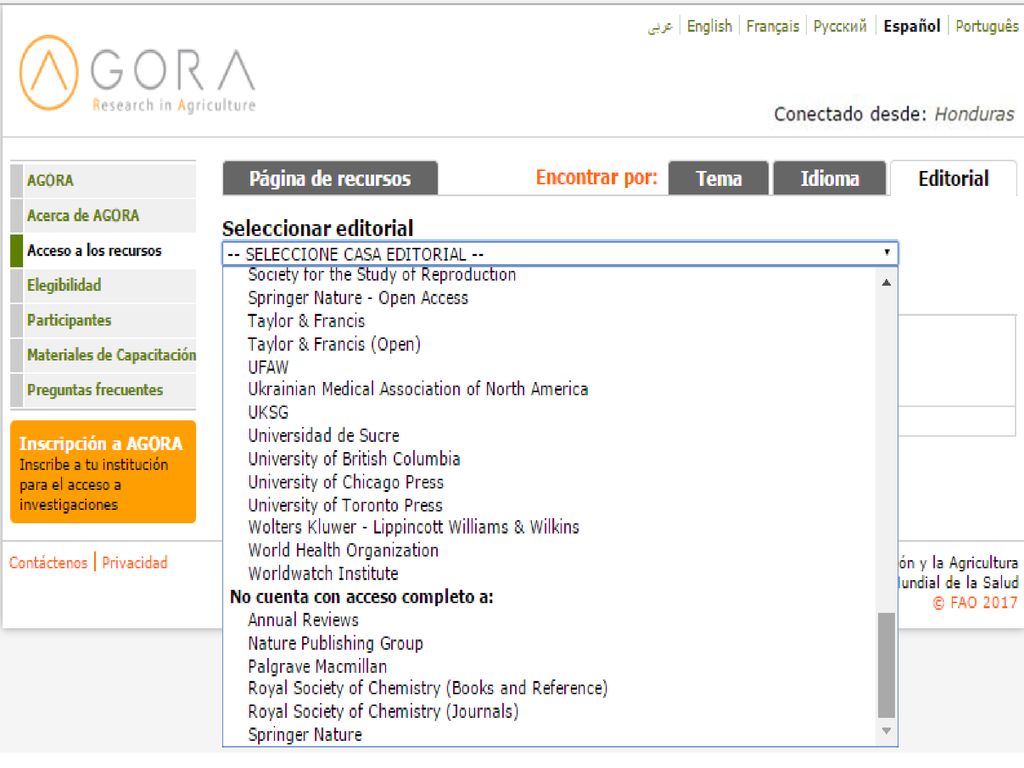Click Inscripción a AGORA banner
1024x768 pixels.
[103, 472]
